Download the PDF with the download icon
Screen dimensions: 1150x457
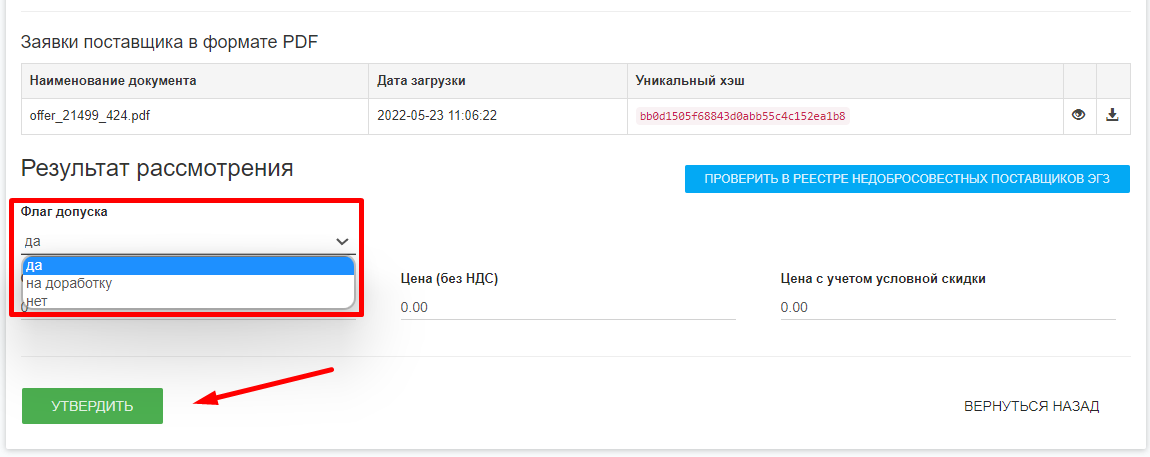click(1112, 115)
